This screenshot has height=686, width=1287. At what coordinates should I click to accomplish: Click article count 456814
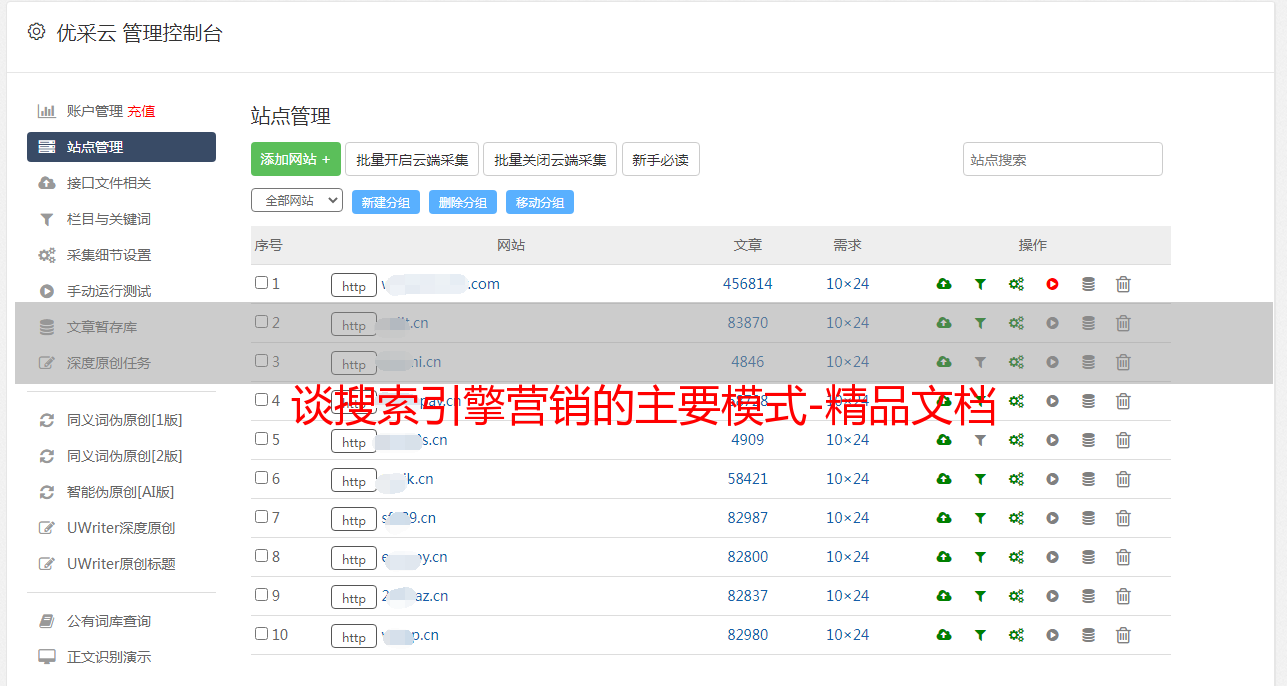(748, 284)
